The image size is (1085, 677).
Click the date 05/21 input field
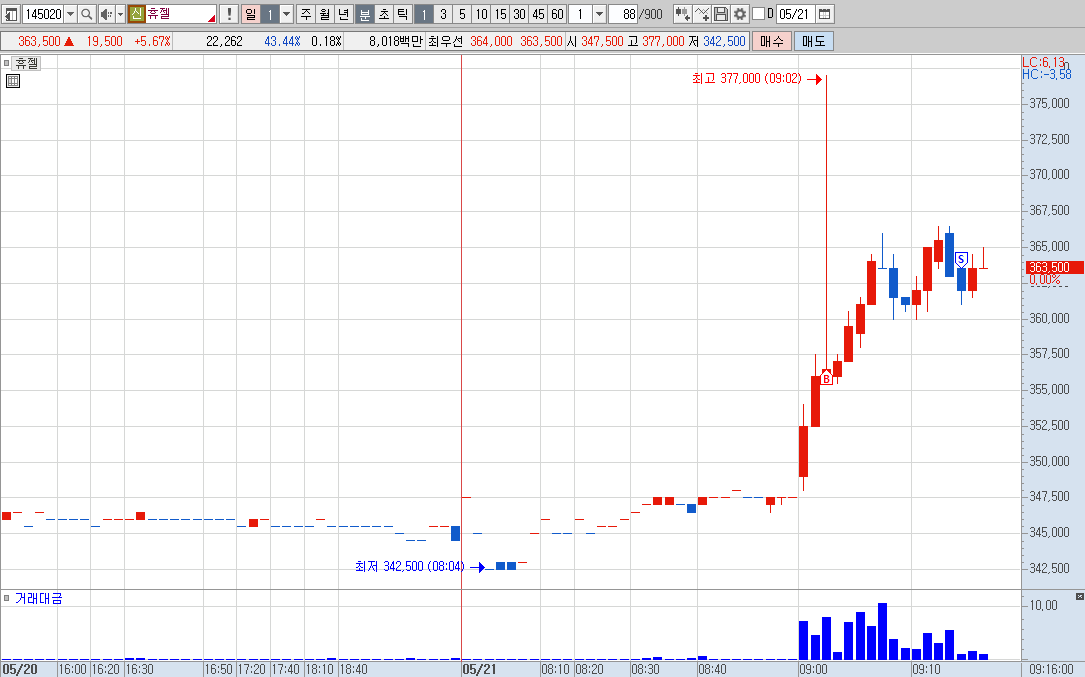794,14
